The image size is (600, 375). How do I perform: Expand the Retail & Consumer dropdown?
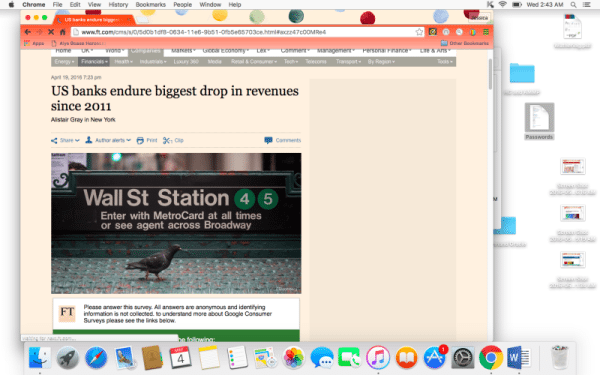coord(254,62)
